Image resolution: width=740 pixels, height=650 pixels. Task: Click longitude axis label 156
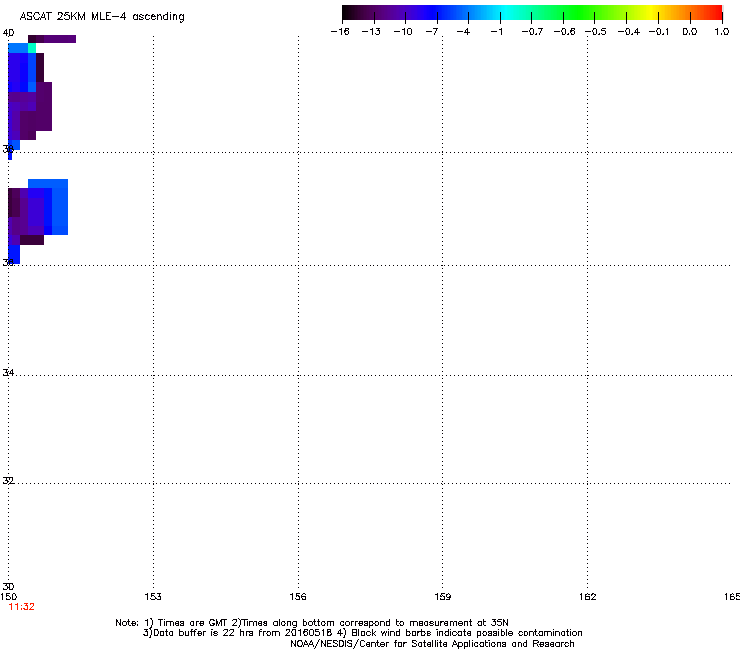point(298,597)
